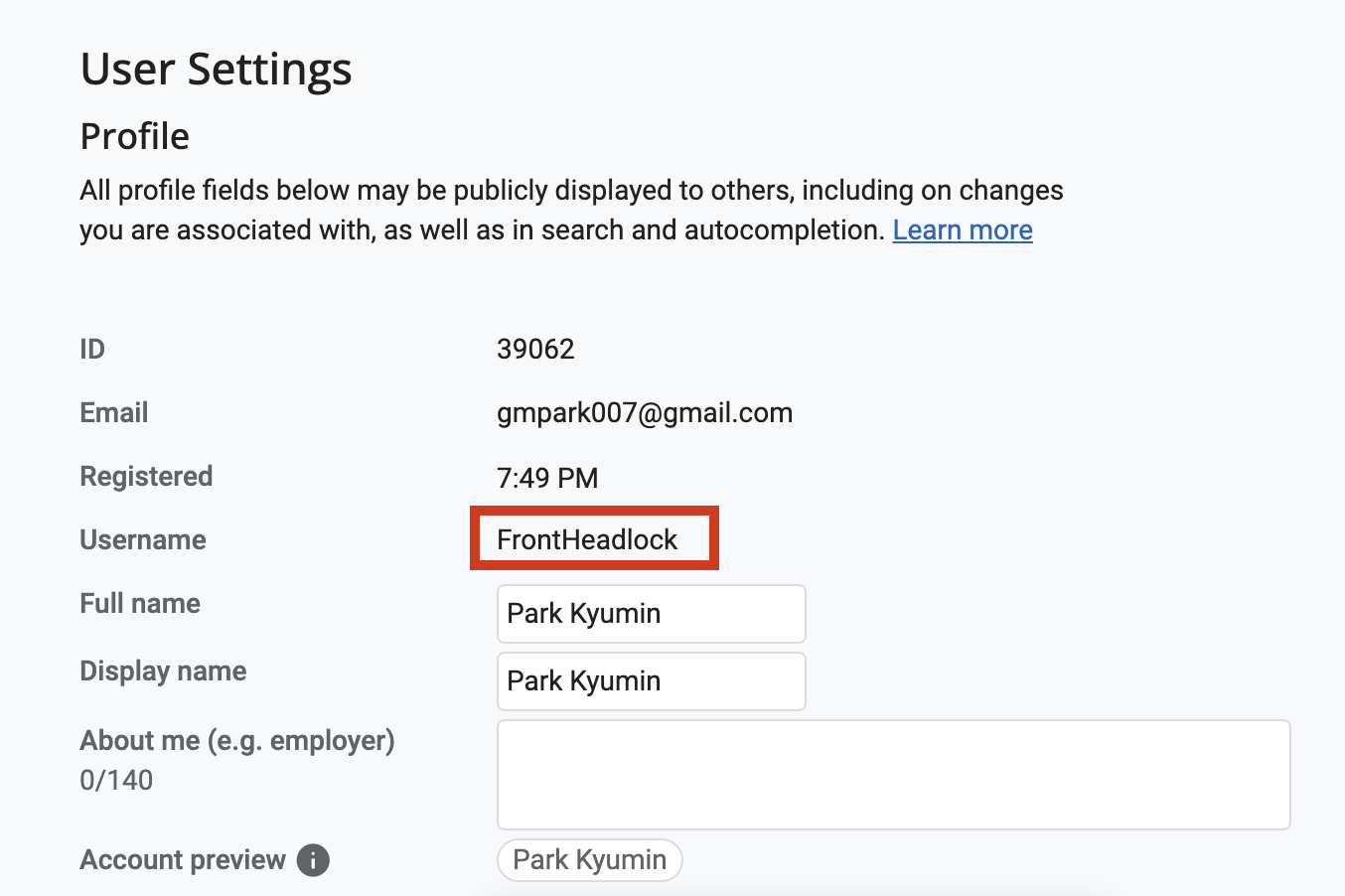
Task: Click the Registered field label
Action: (x=146, y=477)
